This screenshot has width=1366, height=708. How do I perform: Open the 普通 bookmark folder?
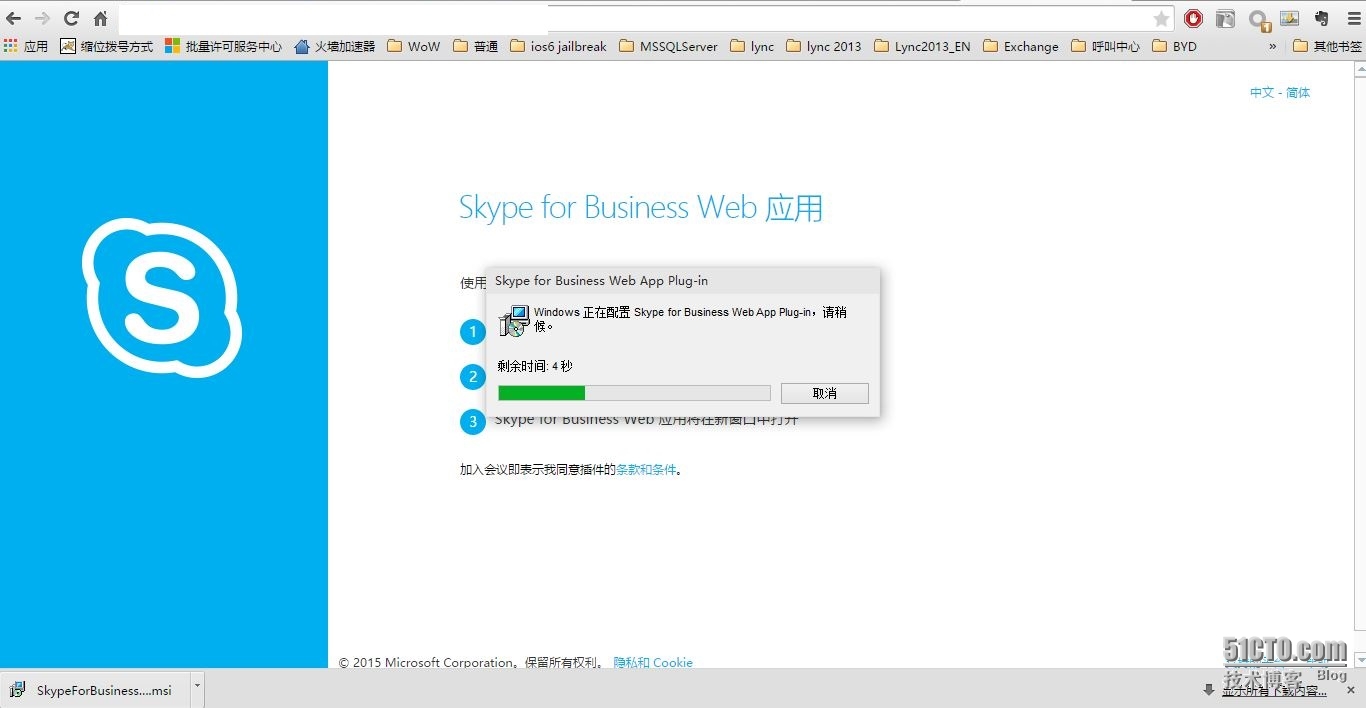click(476, 46)
